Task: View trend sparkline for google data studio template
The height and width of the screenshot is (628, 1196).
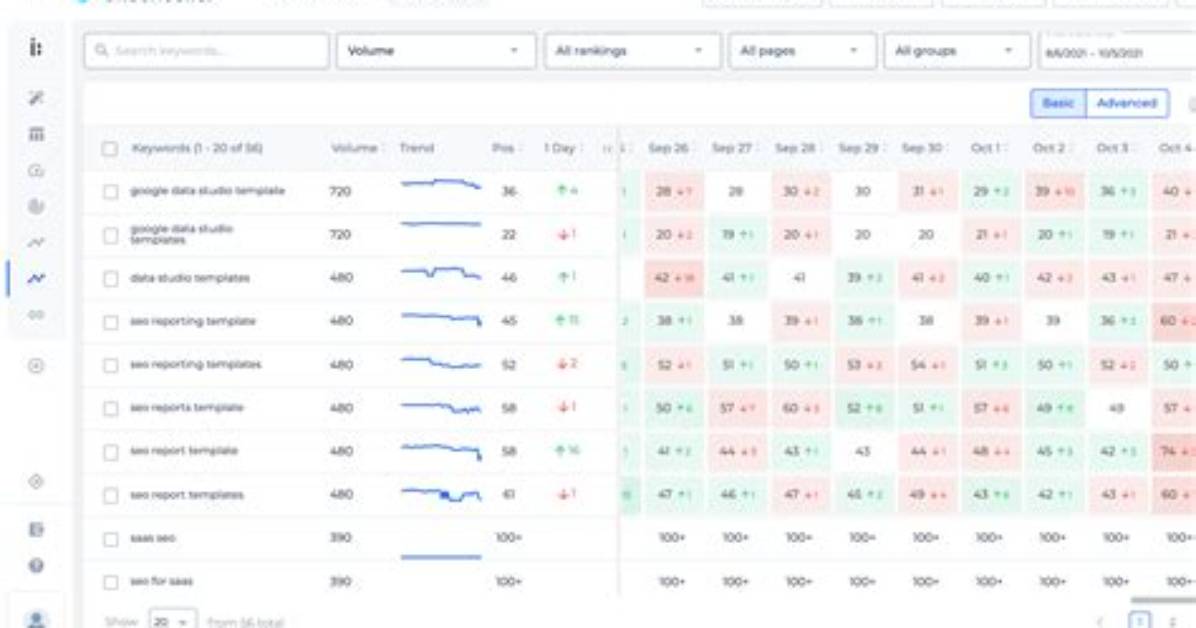Action: [x=441, y=184]
